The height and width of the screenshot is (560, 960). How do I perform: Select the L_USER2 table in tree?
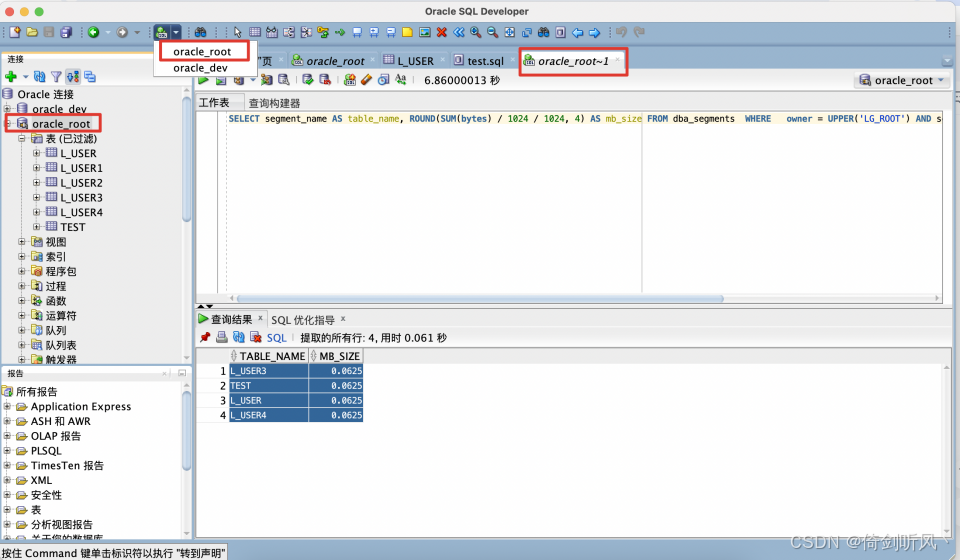coord(81,182)
